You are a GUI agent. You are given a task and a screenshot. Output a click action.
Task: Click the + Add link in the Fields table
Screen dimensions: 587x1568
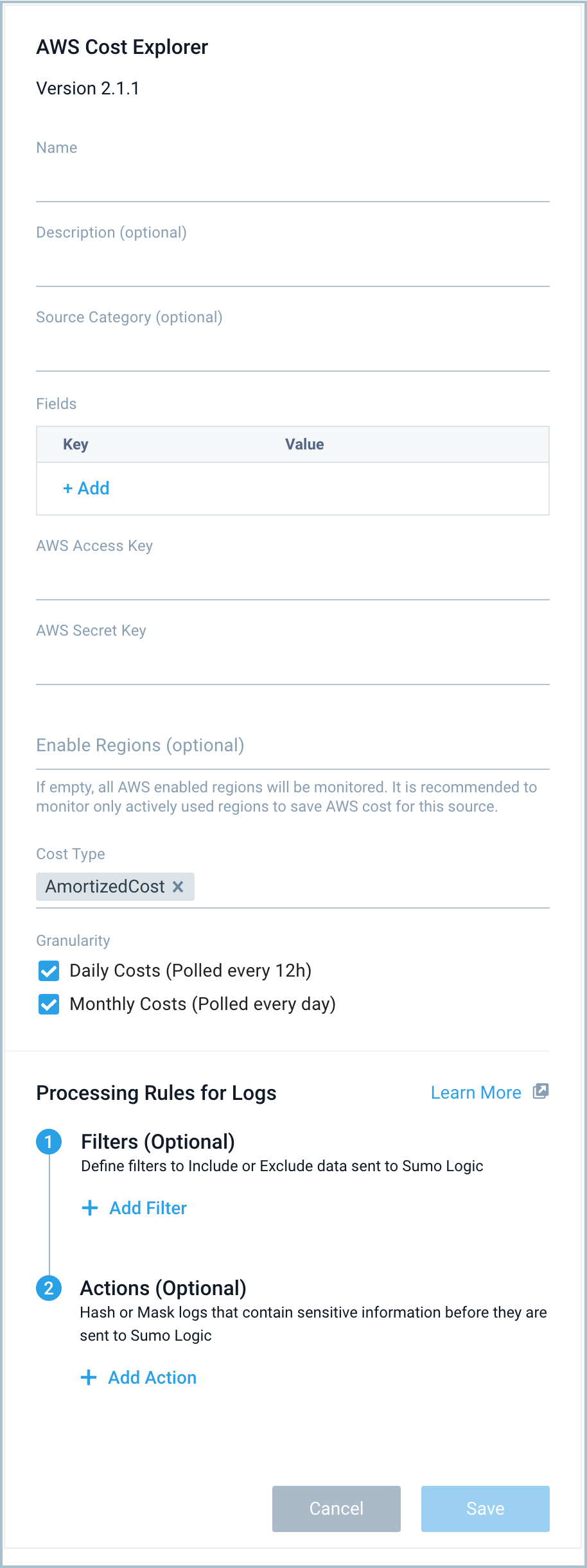tap(86, 488)
